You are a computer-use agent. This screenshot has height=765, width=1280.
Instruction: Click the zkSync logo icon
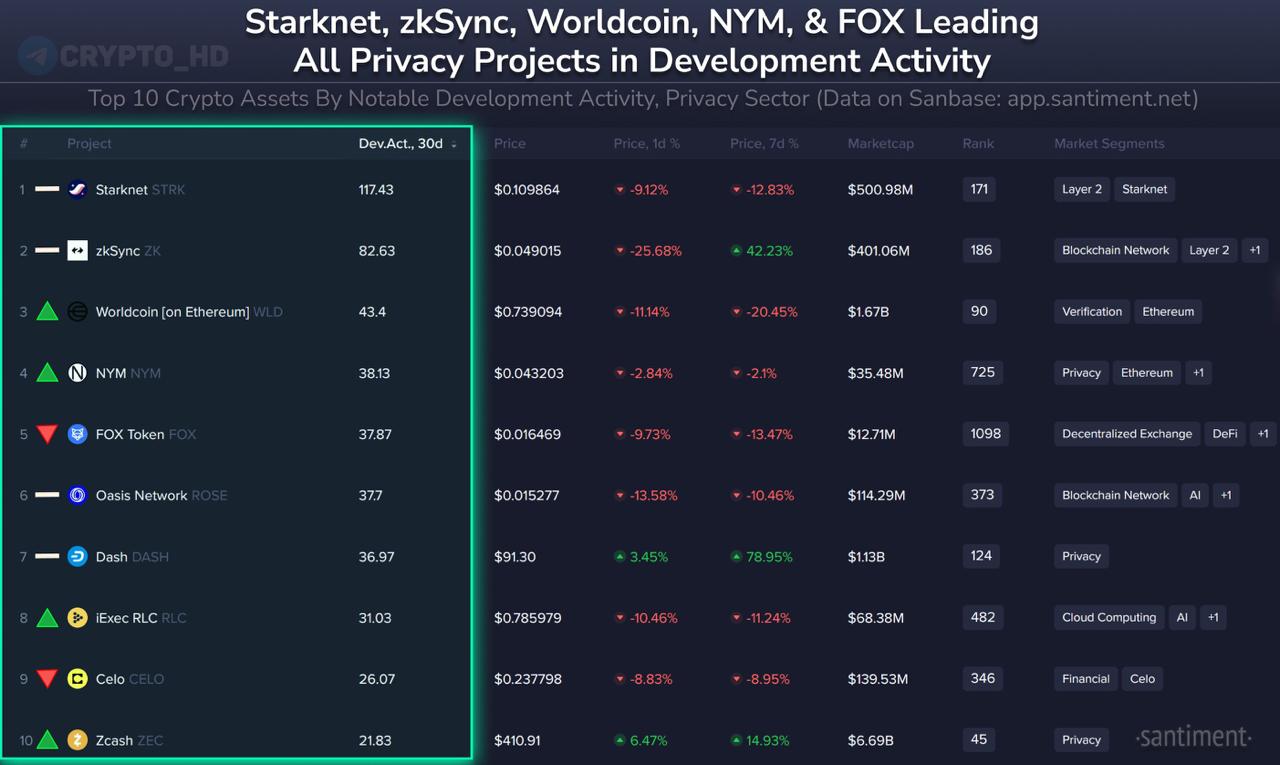click(x=77, y=250)
